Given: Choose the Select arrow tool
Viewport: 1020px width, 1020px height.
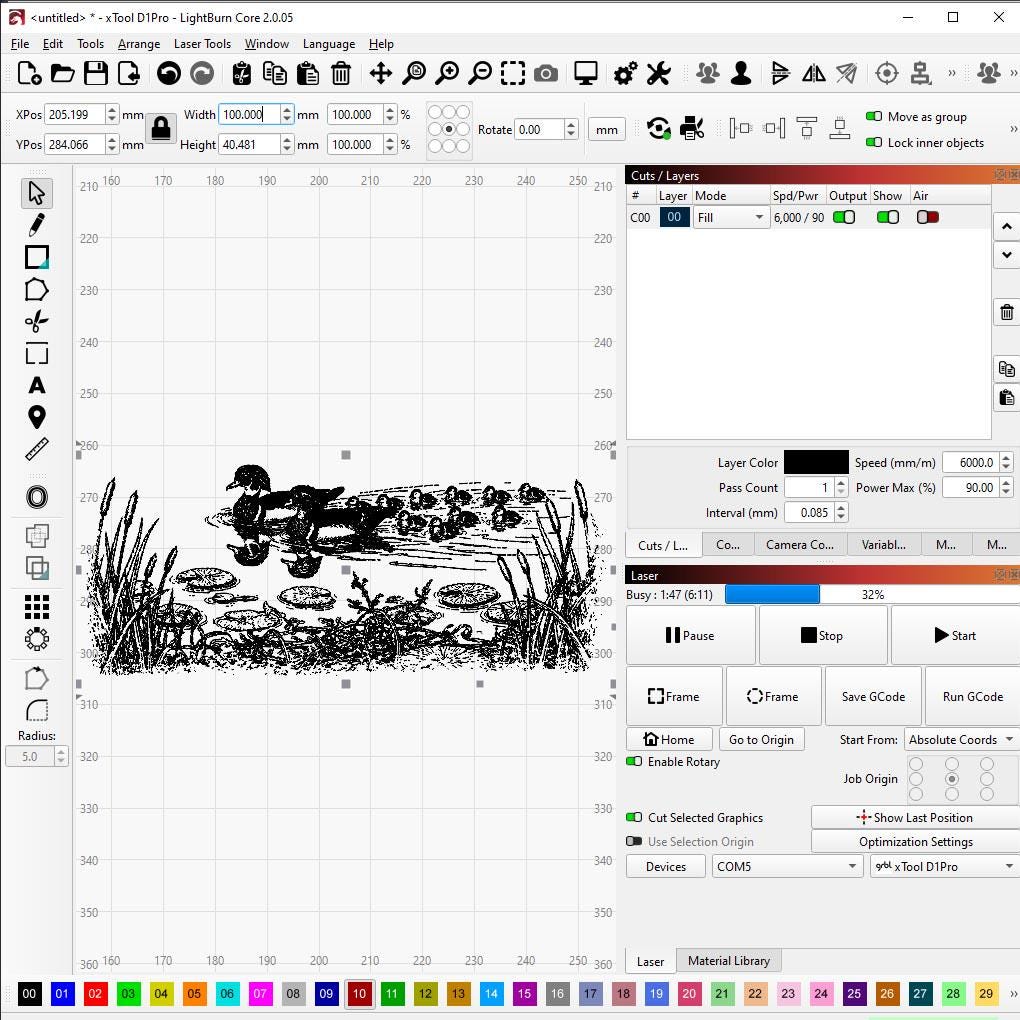Looking at the screenshot, I should pos(36,193).
